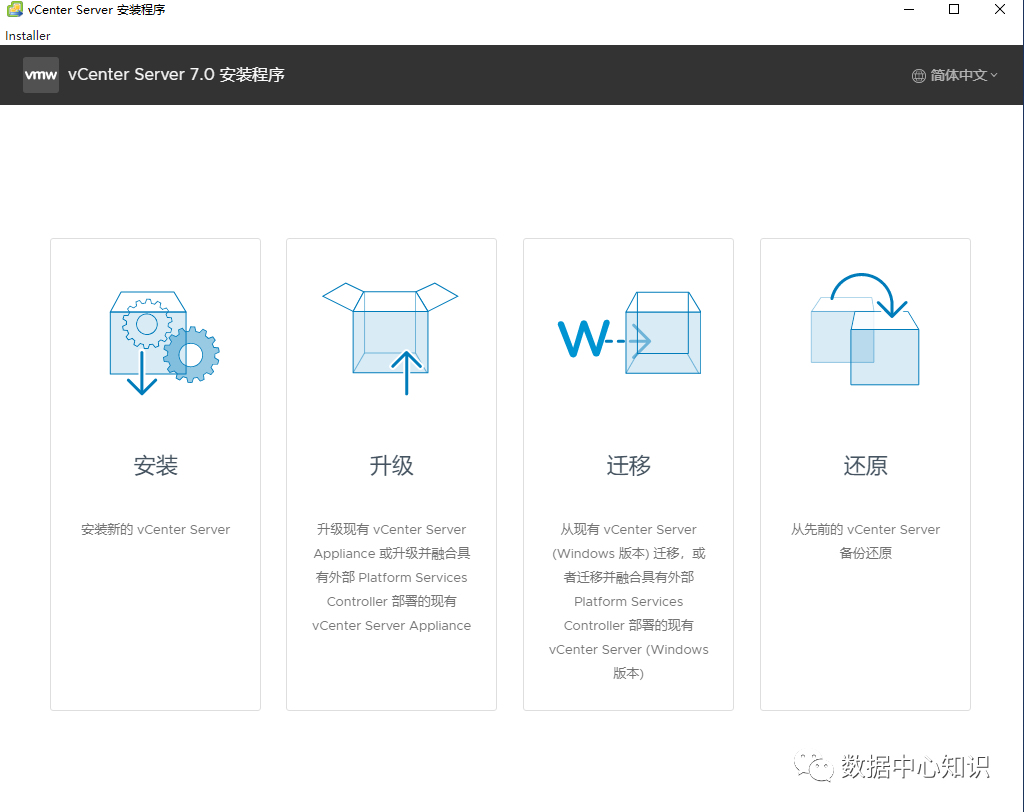
Task: Select the 还原 card title
Action: (865, 466)
